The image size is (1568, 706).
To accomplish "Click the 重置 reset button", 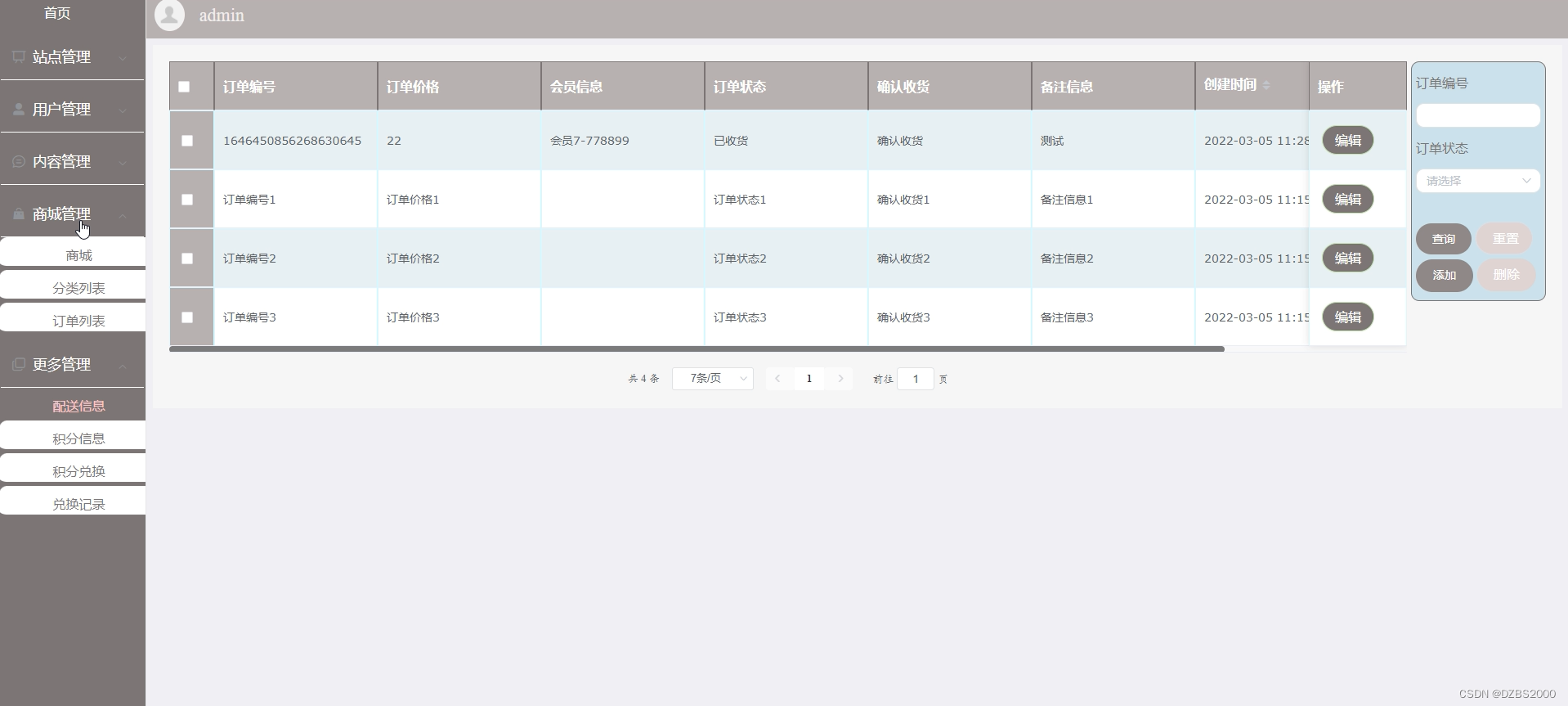I will tap(1505, 239).
